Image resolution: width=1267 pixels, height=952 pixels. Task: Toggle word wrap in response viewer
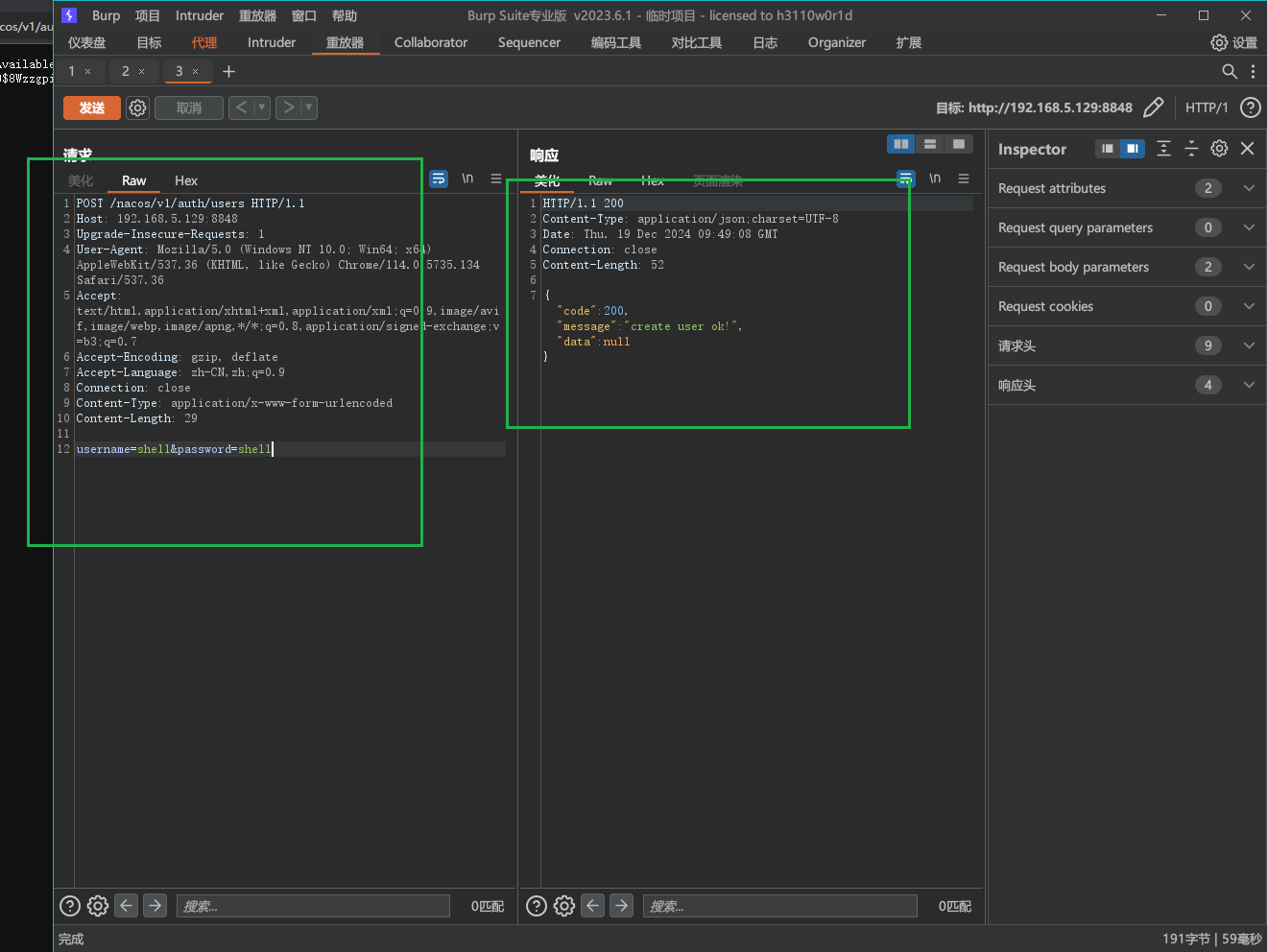coord(906,178)
